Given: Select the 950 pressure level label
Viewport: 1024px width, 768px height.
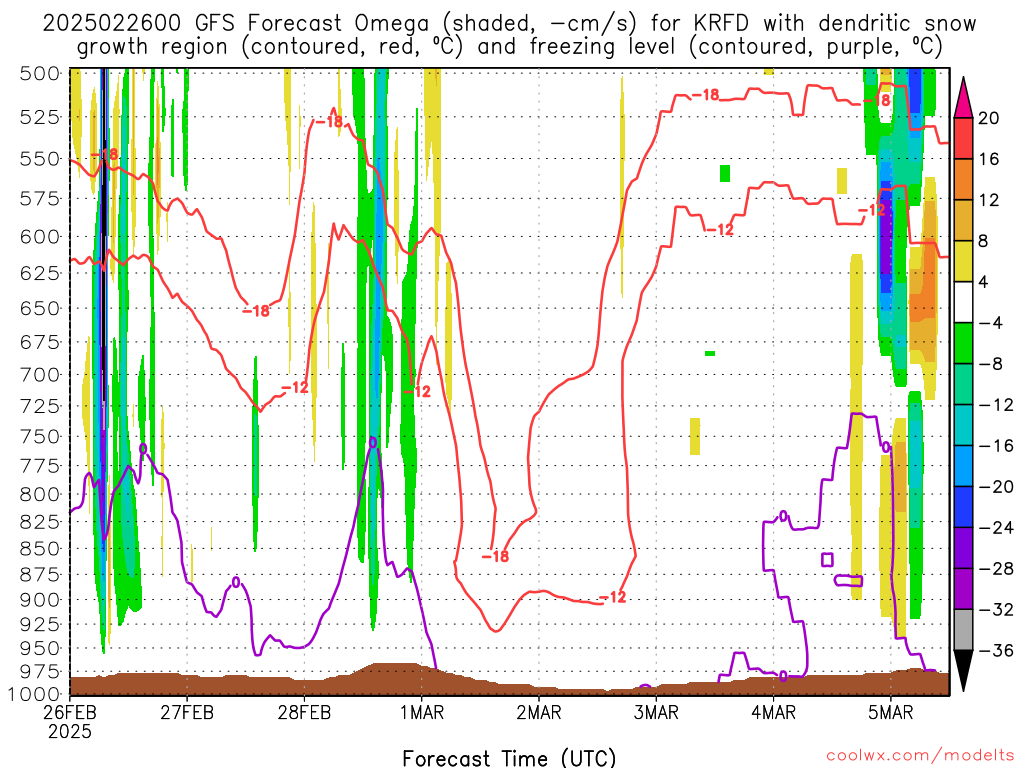Looking at the screenshot, I should pos(40,648).
